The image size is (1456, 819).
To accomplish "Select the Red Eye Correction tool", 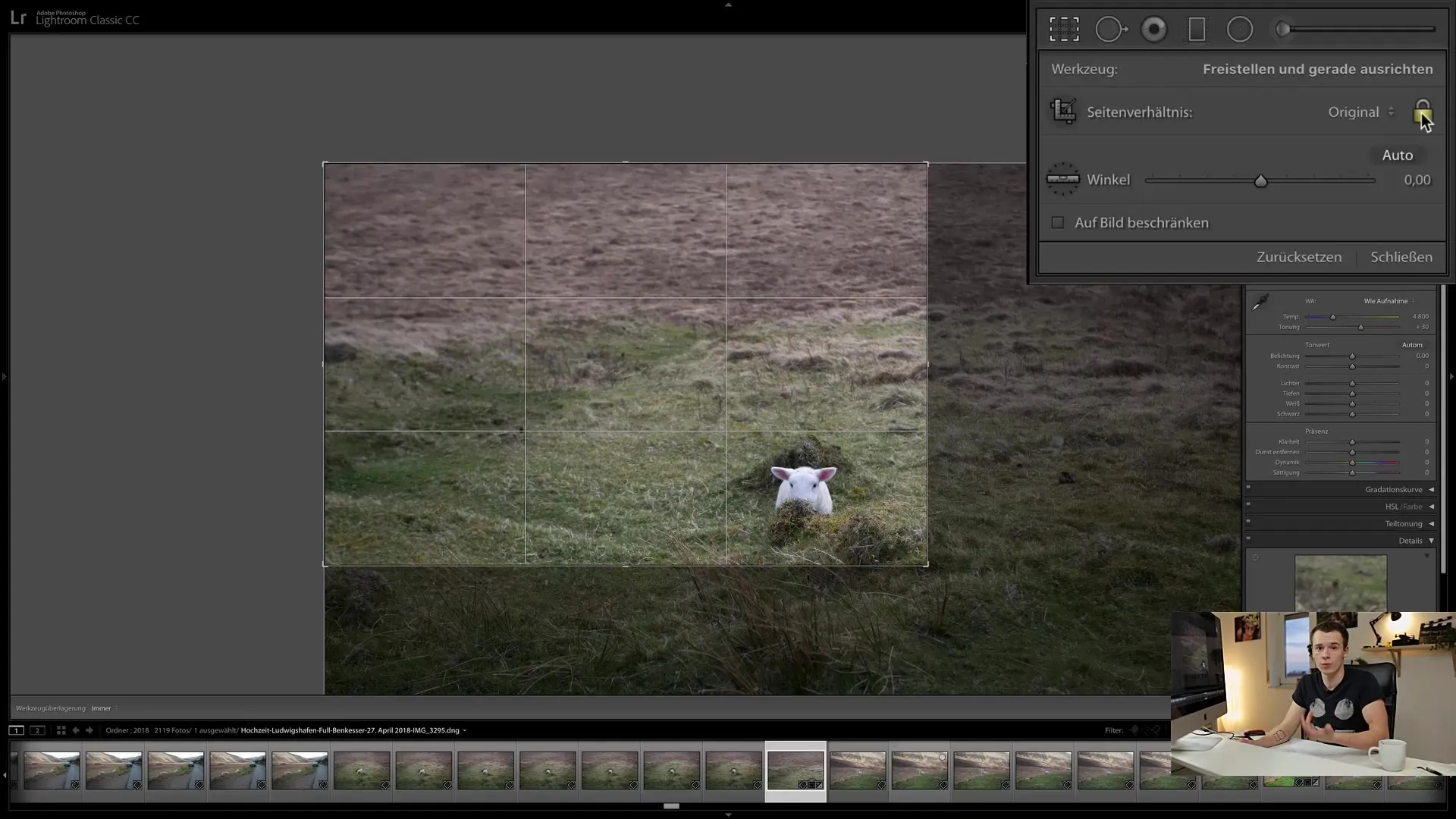I will tap(1154, 30).
